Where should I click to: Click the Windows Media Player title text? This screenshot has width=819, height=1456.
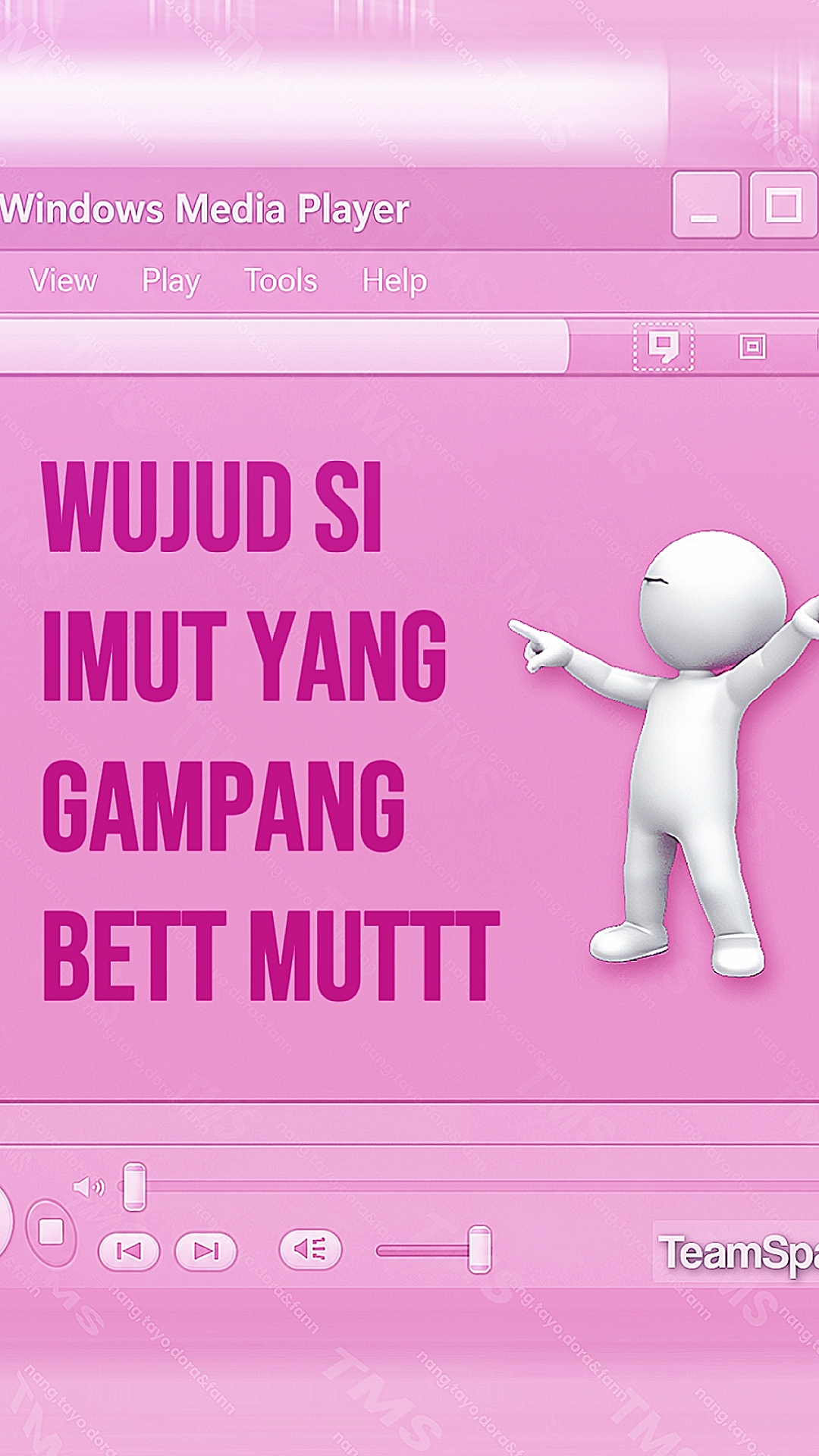[x=205, y=210]
